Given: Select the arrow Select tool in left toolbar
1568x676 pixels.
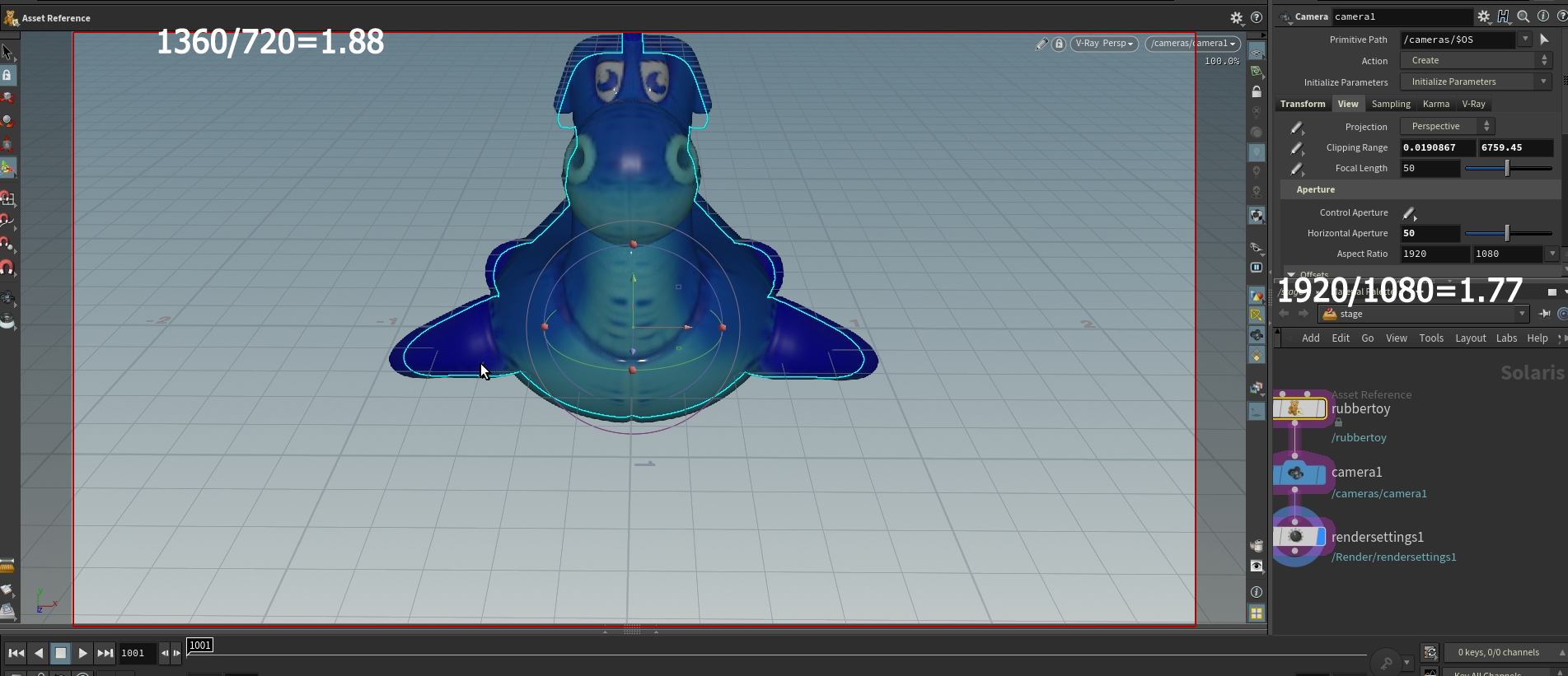Looking at the screenshot, I should pos(7,52).
